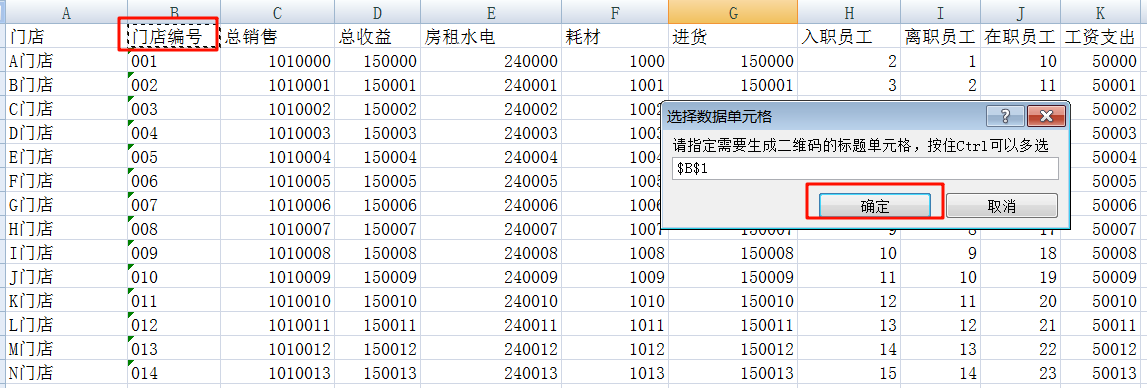This screenshot has width=1147, height=388.
Task: Click revenue cell 150011 in column D
Action: (377, 325)
